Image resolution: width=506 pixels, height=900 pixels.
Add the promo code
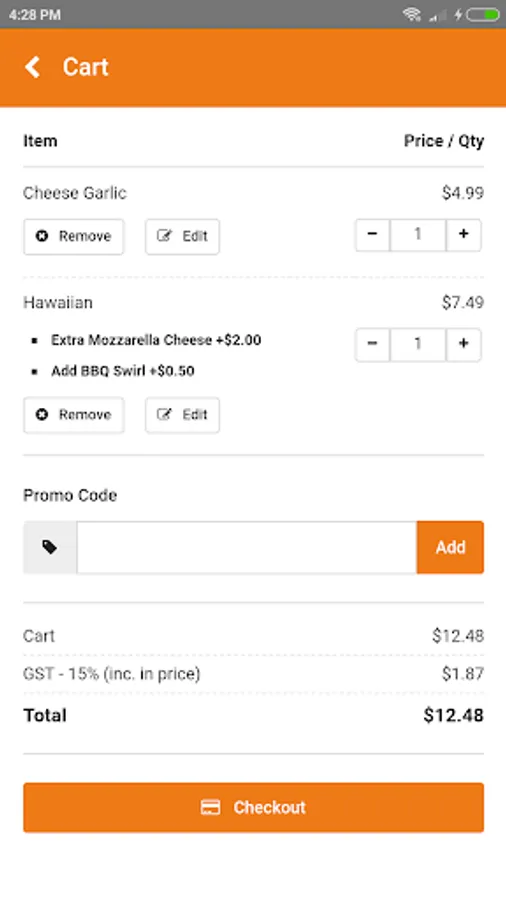(450, 547)
